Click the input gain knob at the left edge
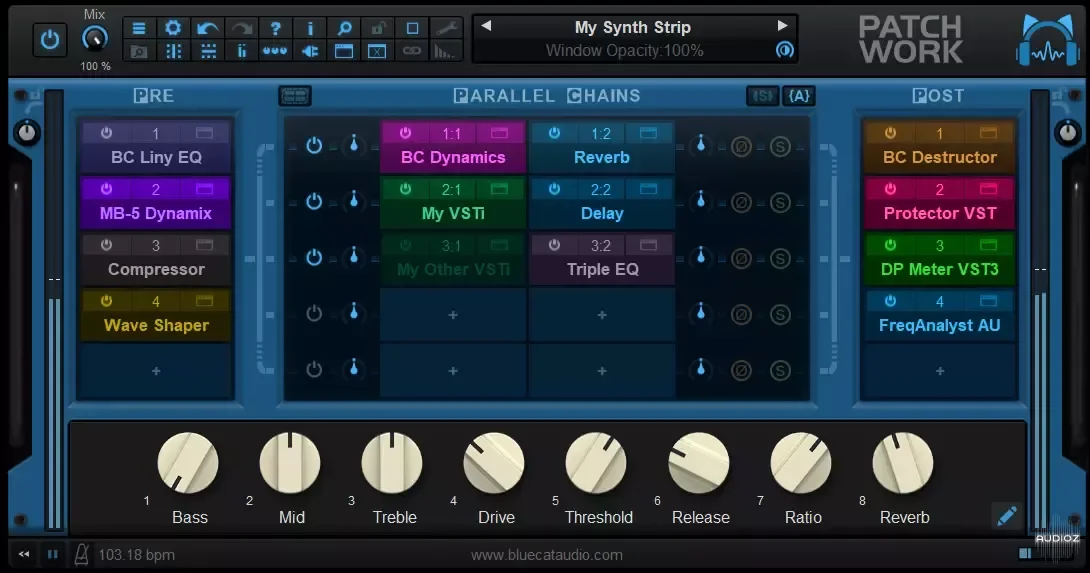Screen dimensions: 1090x573 [x=26, y=132]
